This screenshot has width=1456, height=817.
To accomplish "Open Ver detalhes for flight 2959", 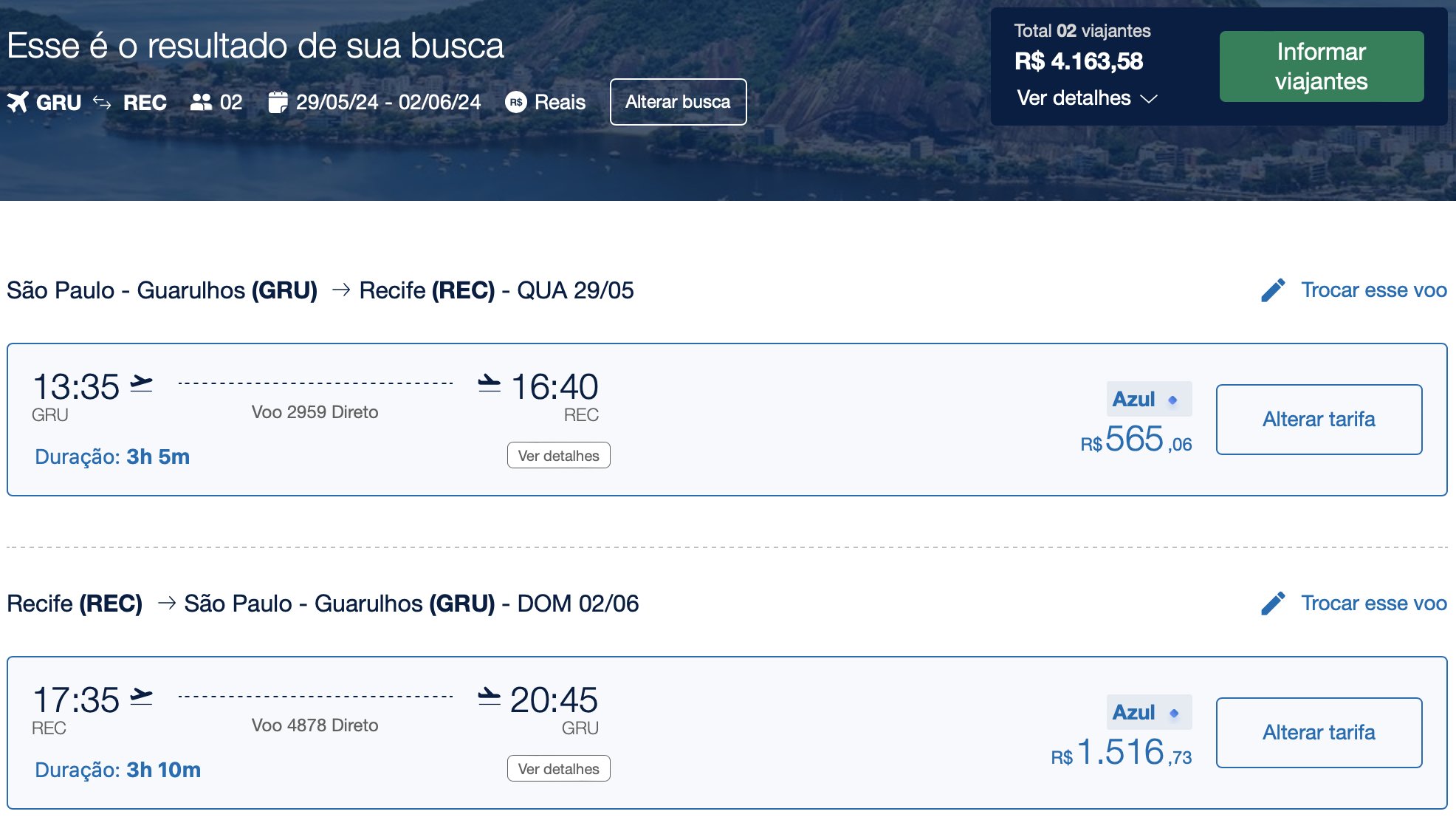I will click(559, 455).
